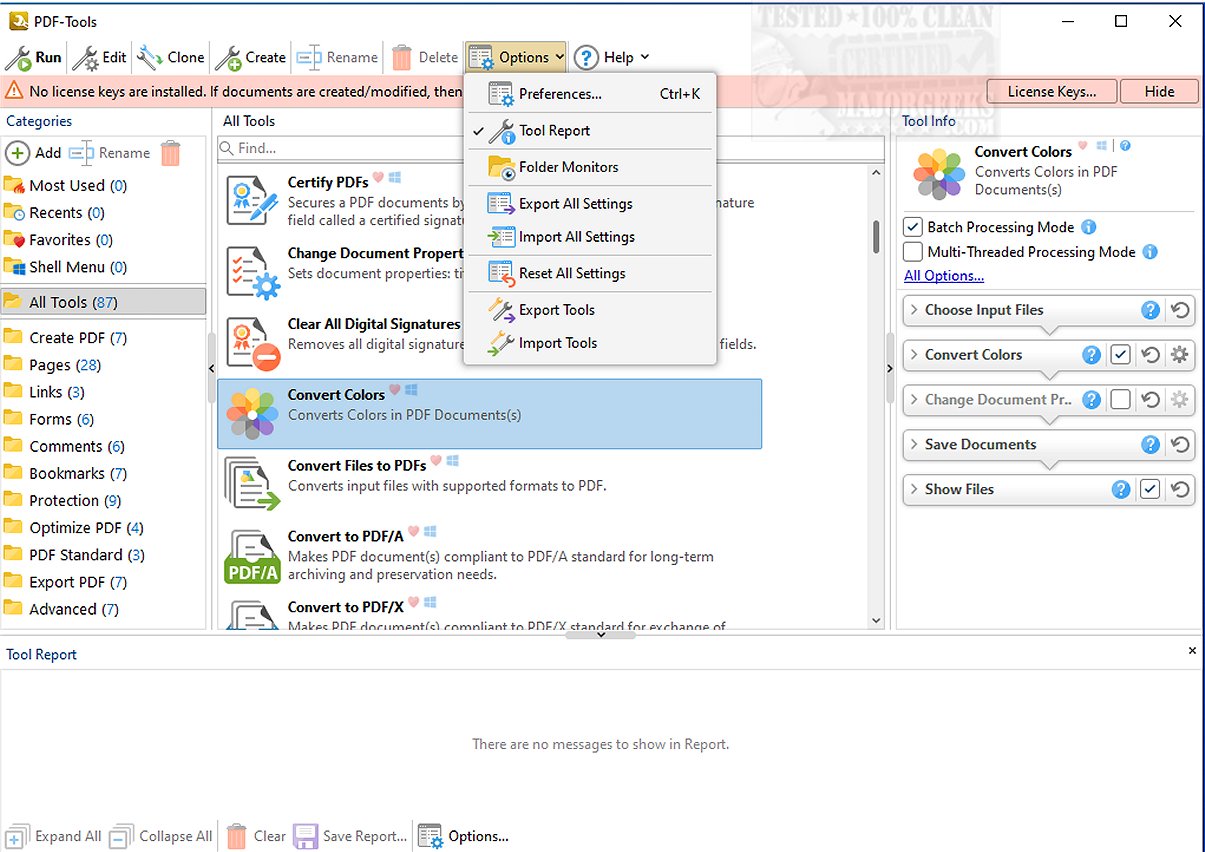Click the Certify PDFs tool icon
This screenshot has height=852, width=1205.
(252, 202)
